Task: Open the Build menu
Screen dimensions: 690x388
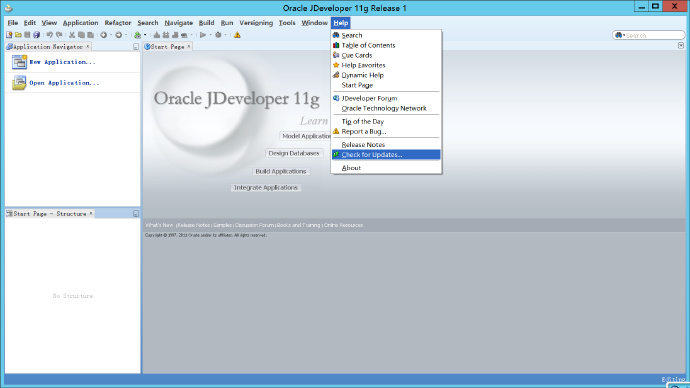Action: pos(206,23)
